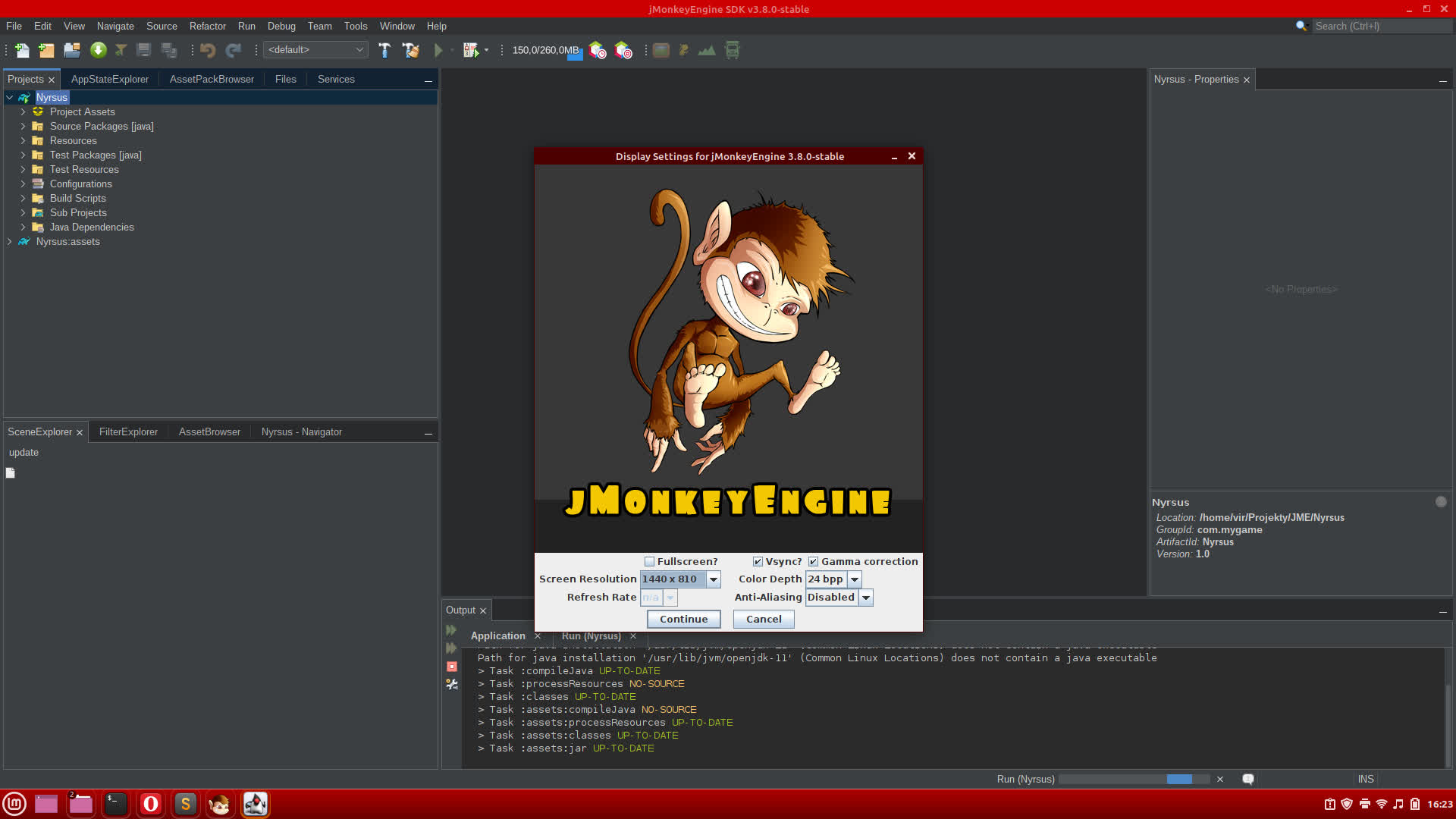Uncheck Gamma correction option
This screenshot has width=1456, height=819.
(x=813, y=562)
